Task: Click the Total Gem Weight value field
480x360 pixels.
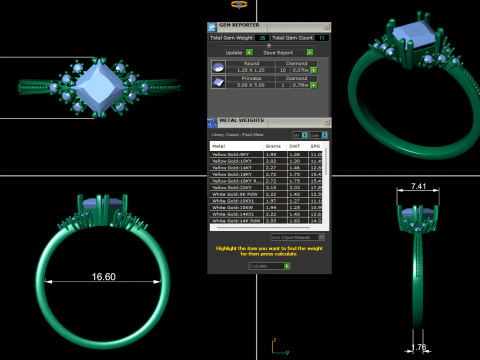Action: pyautogui.click(x=262, y=38)
